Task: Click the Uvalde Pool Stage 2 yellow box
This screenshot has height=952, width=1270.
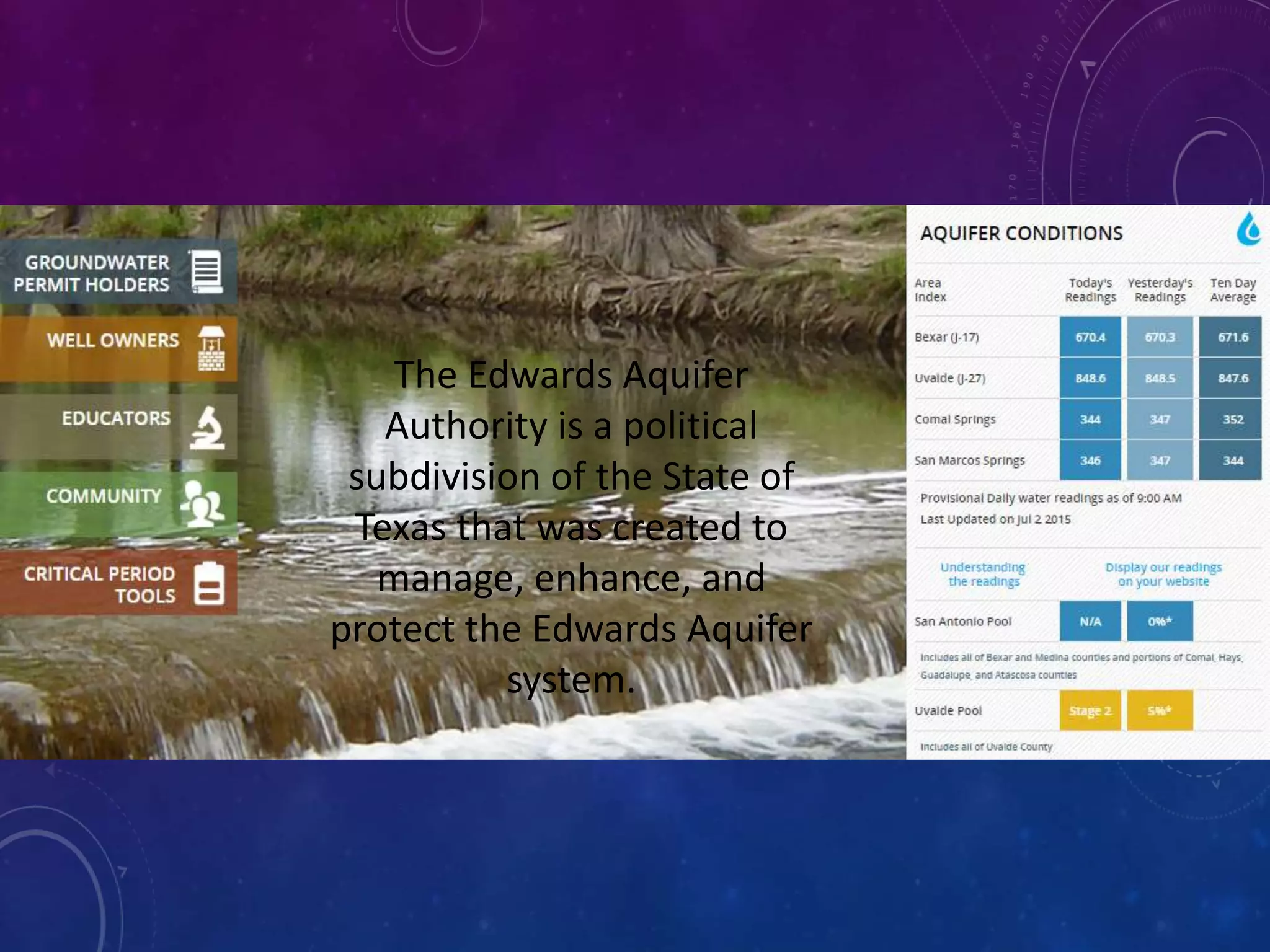Action: tap(1090, 710)
